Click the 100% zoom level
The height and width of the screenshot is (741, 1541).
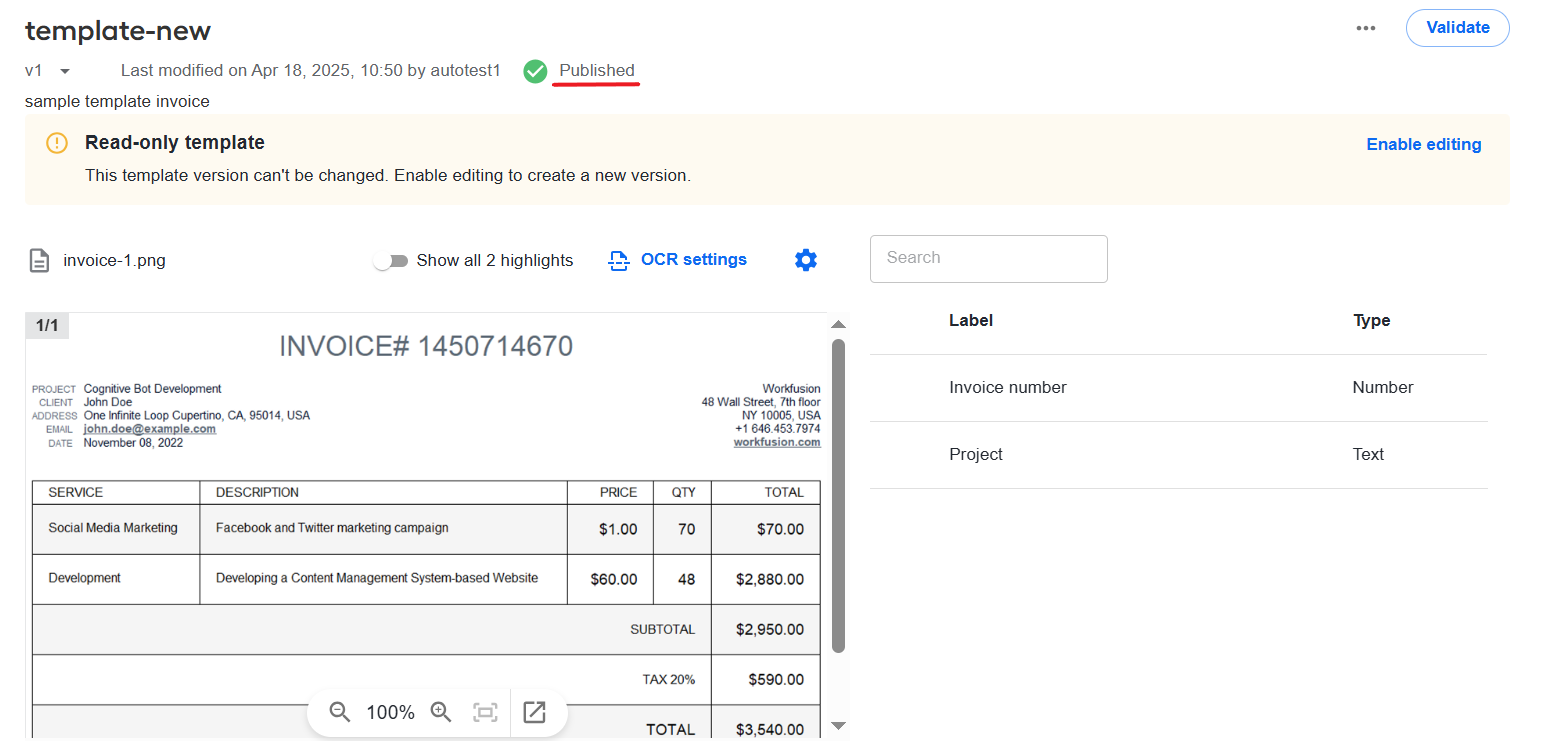[390, 713]
